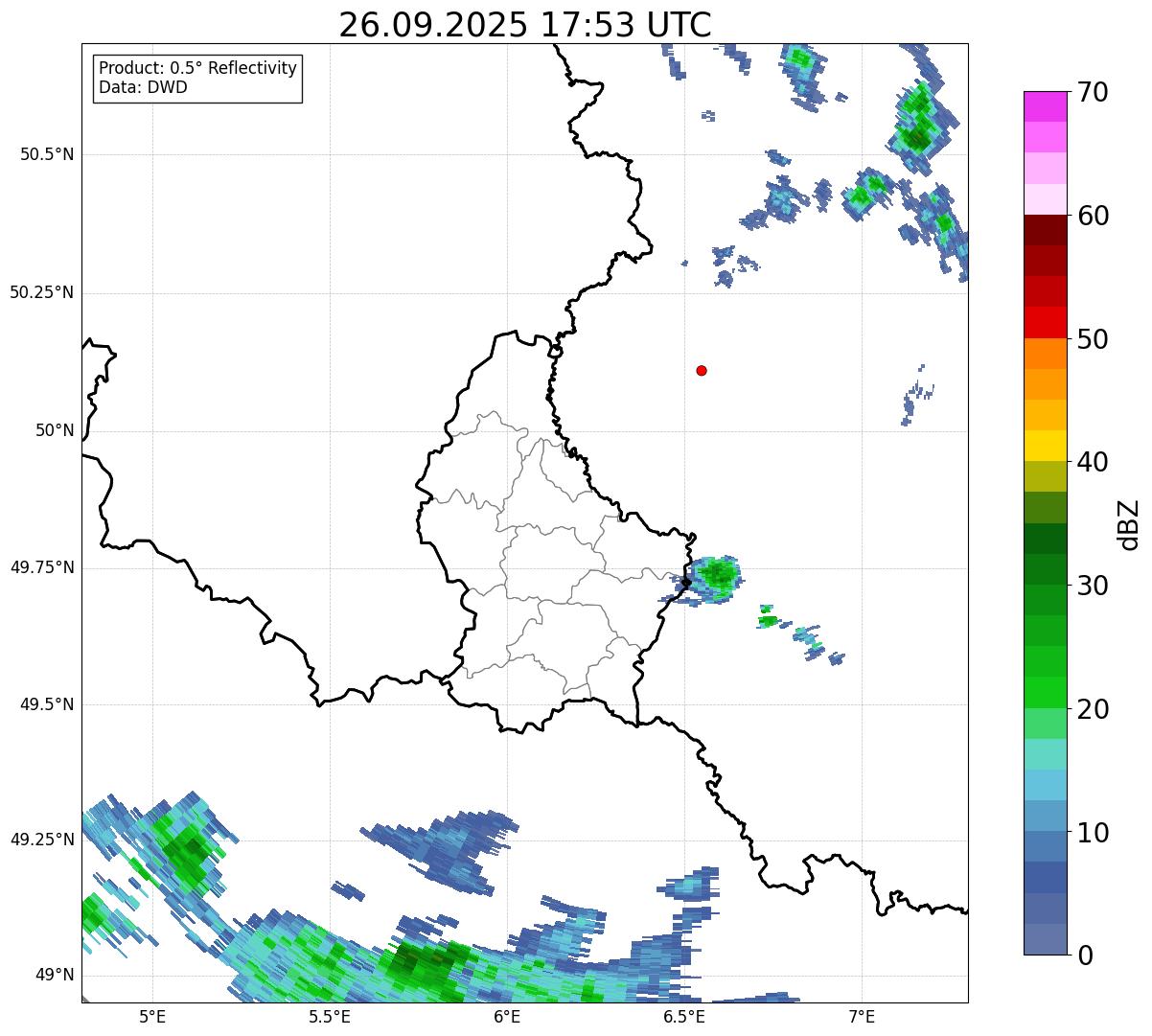Click the title "26.09.2025 17:53 UTC"

(525, 25)
